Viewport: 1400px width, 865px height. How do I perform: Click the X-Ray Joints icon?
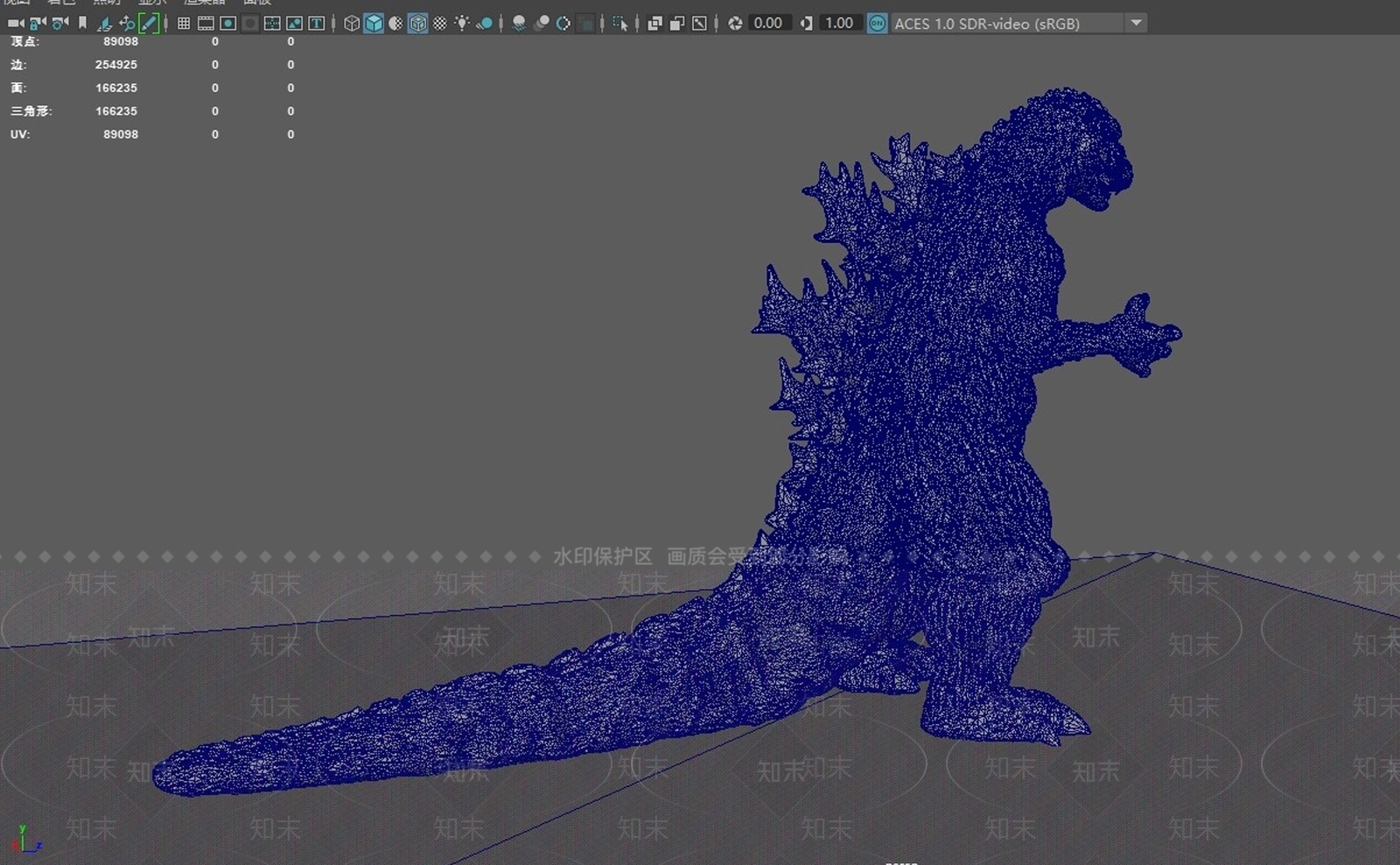699,24
